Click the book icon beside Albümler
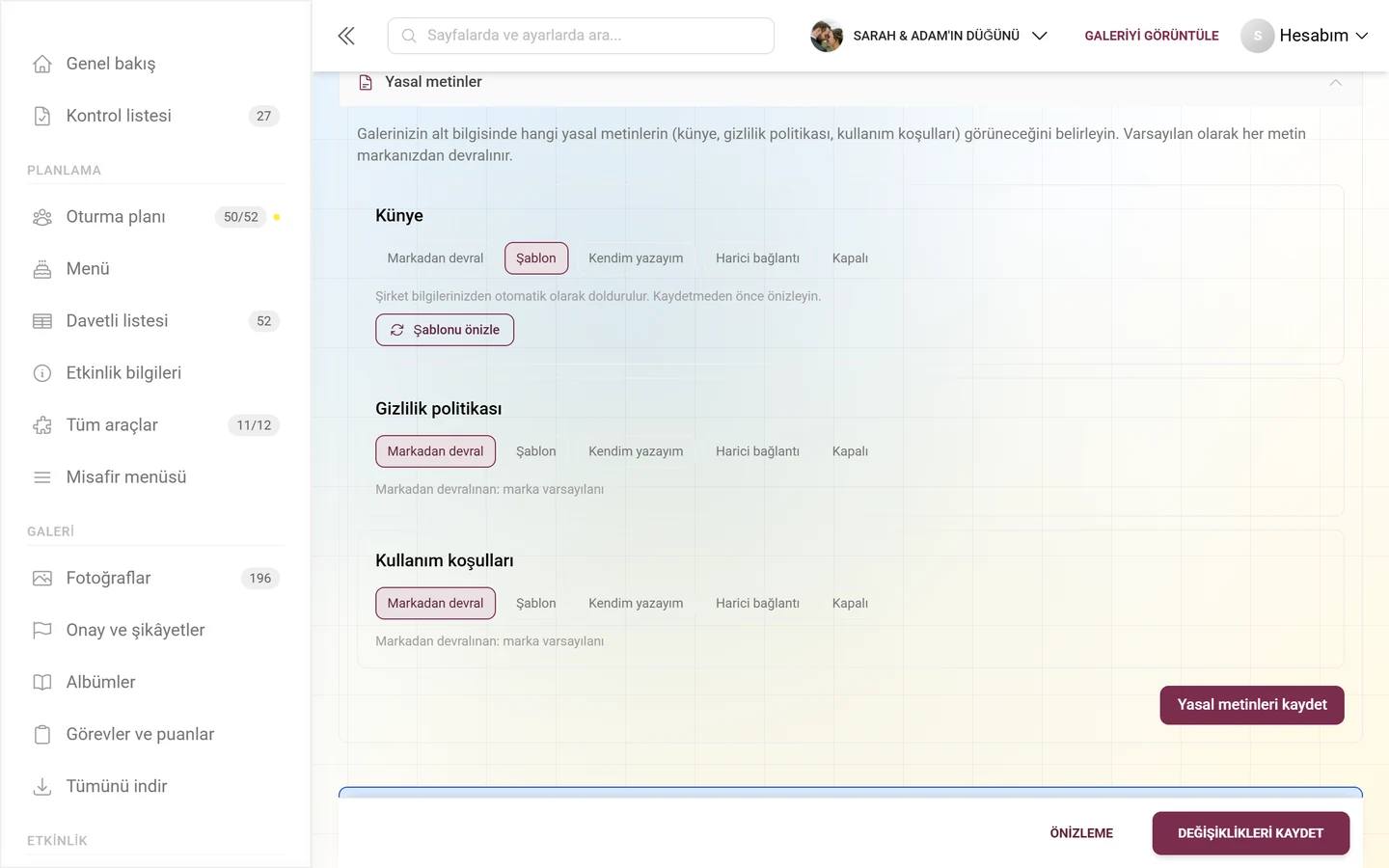The width and height of the screenshot is (1389, 868). coord(42,683)
